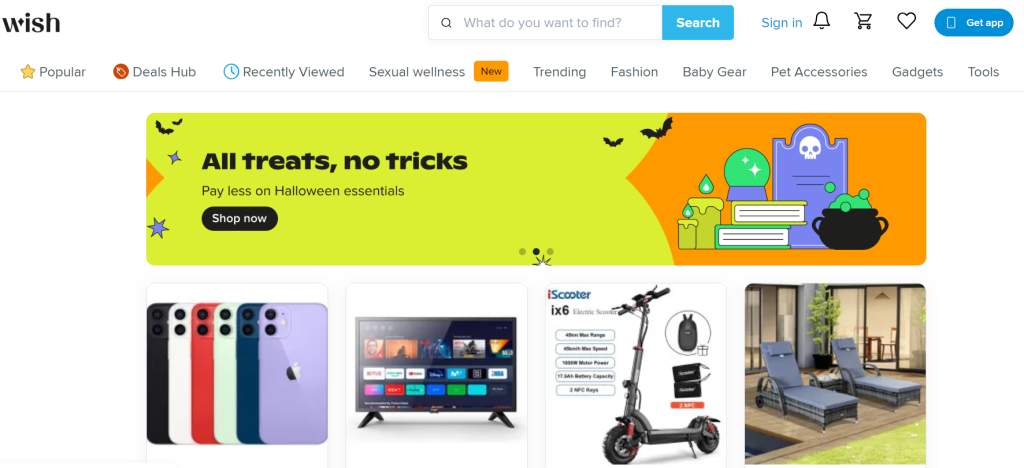
Task: Open the notifications bell icon
Action: (822, 21)
